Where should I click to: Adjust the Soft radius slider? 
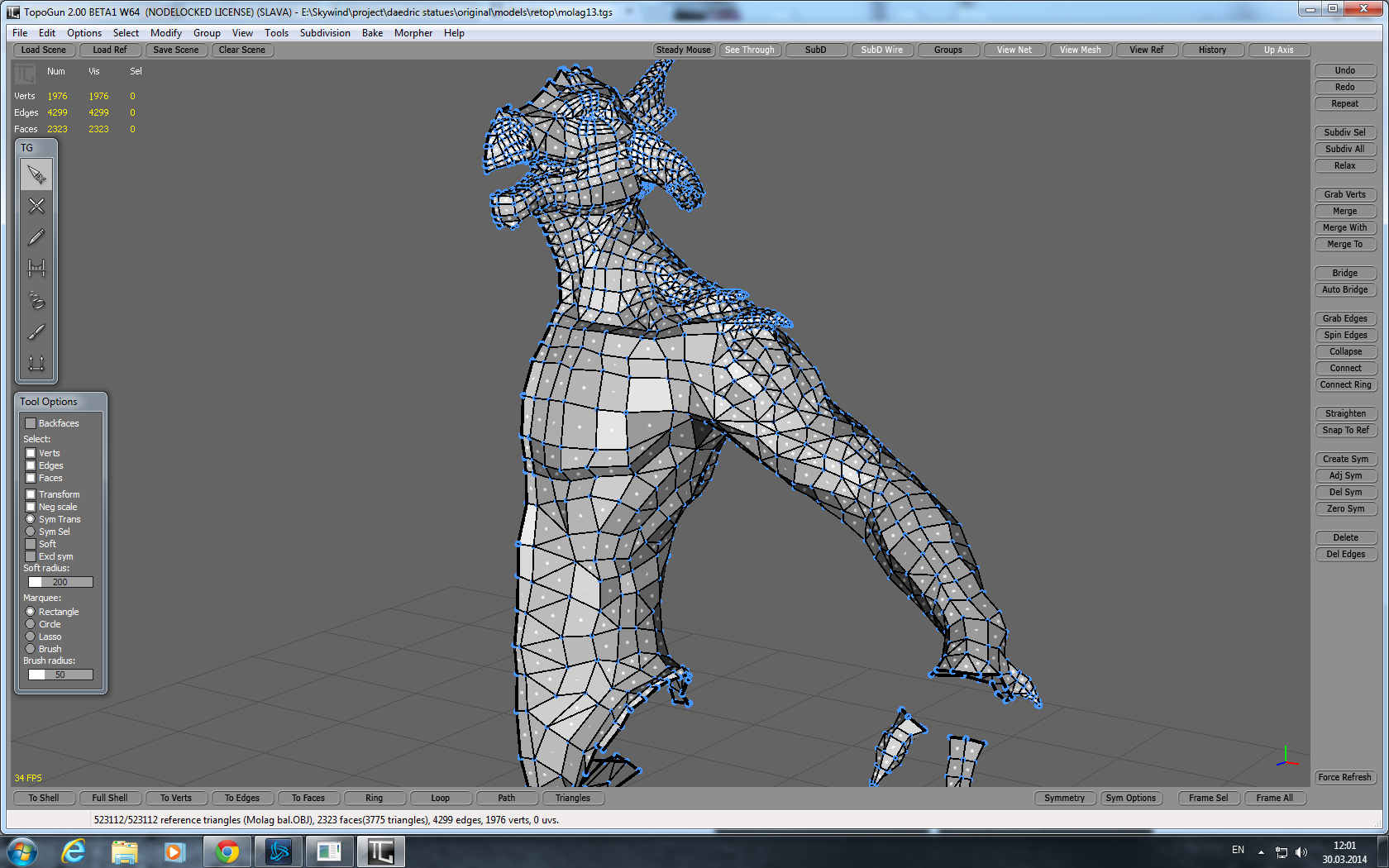(x=60, y=582)
